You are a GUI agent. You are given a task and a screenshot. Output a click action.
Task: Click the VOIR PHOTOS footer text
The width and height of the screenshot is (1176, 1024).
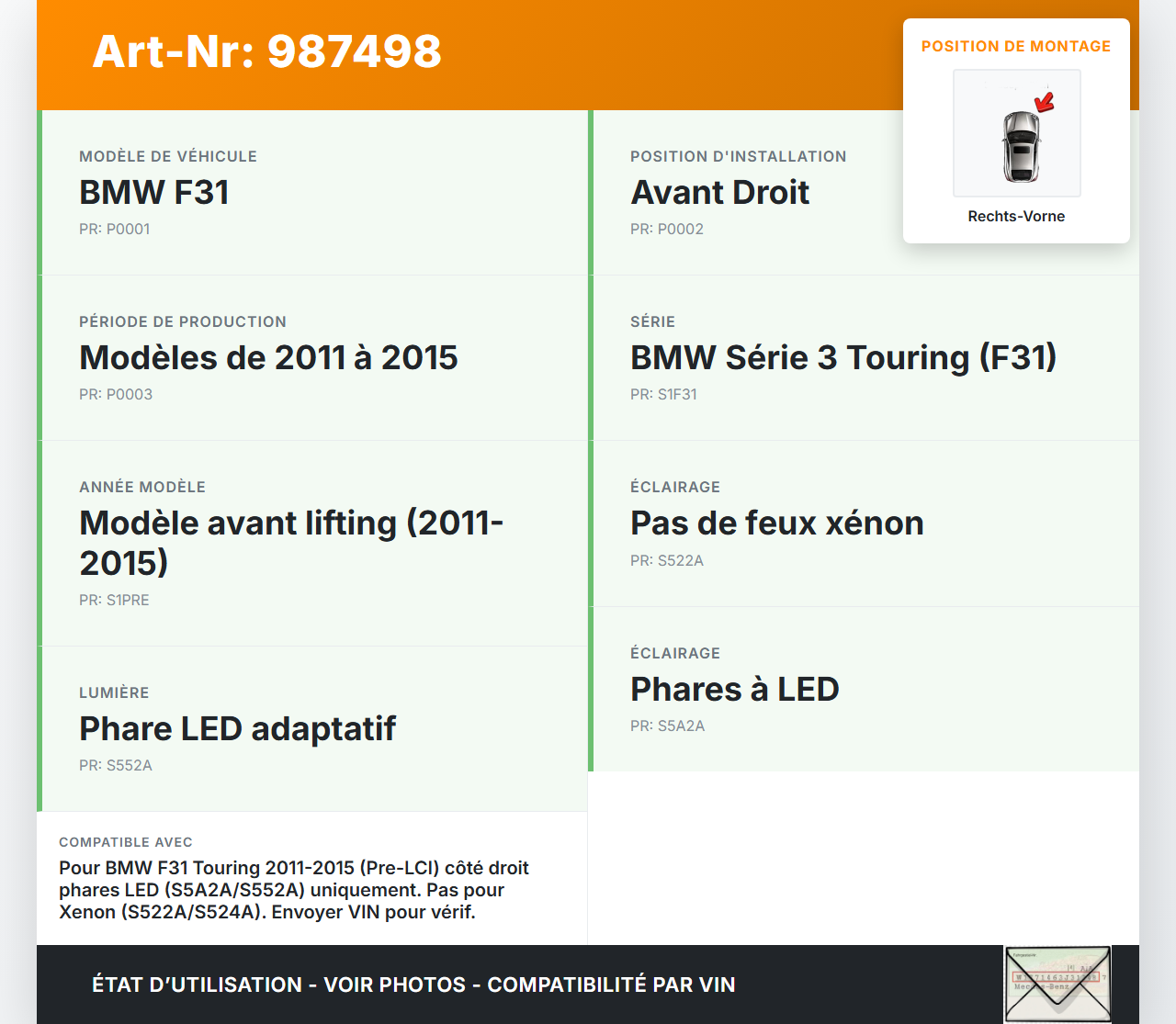[393, 984]
